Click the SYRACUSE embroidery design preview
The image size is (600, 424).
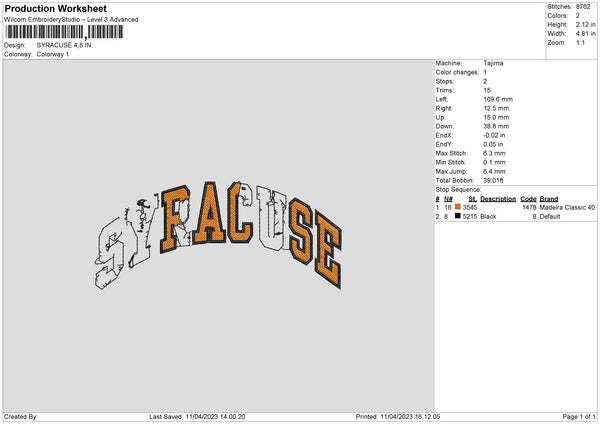coord(218,235)
